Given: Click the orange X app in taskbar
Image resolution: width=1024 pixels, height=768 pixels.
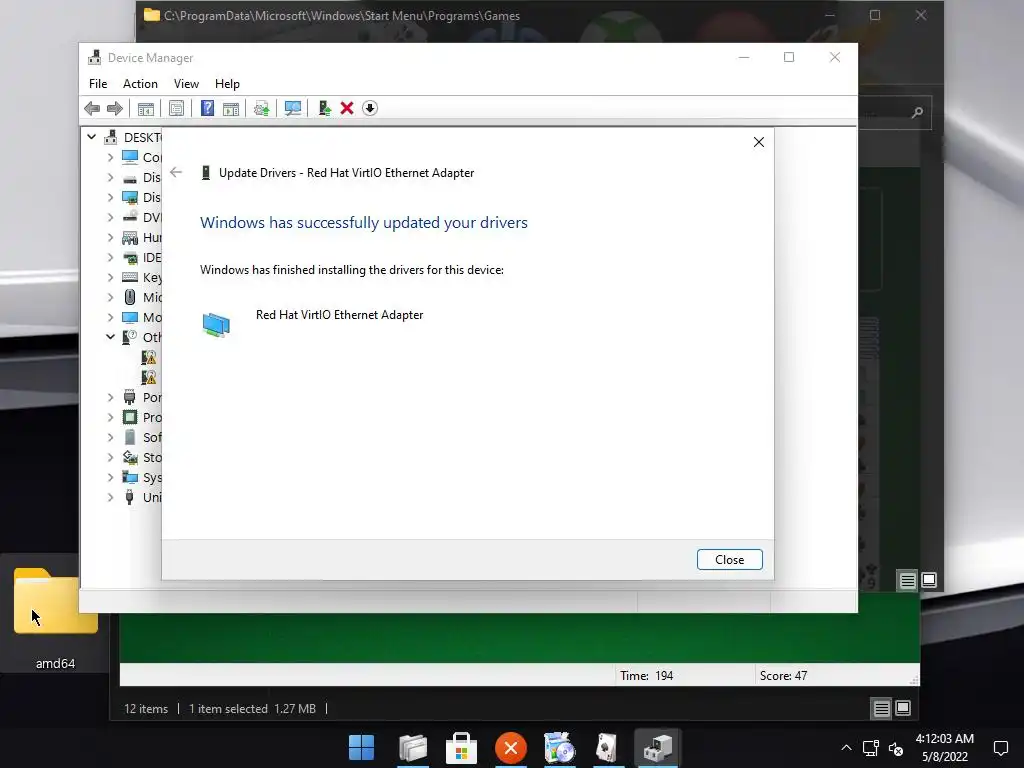Looking at the screenshot, I should click(511, 748).
